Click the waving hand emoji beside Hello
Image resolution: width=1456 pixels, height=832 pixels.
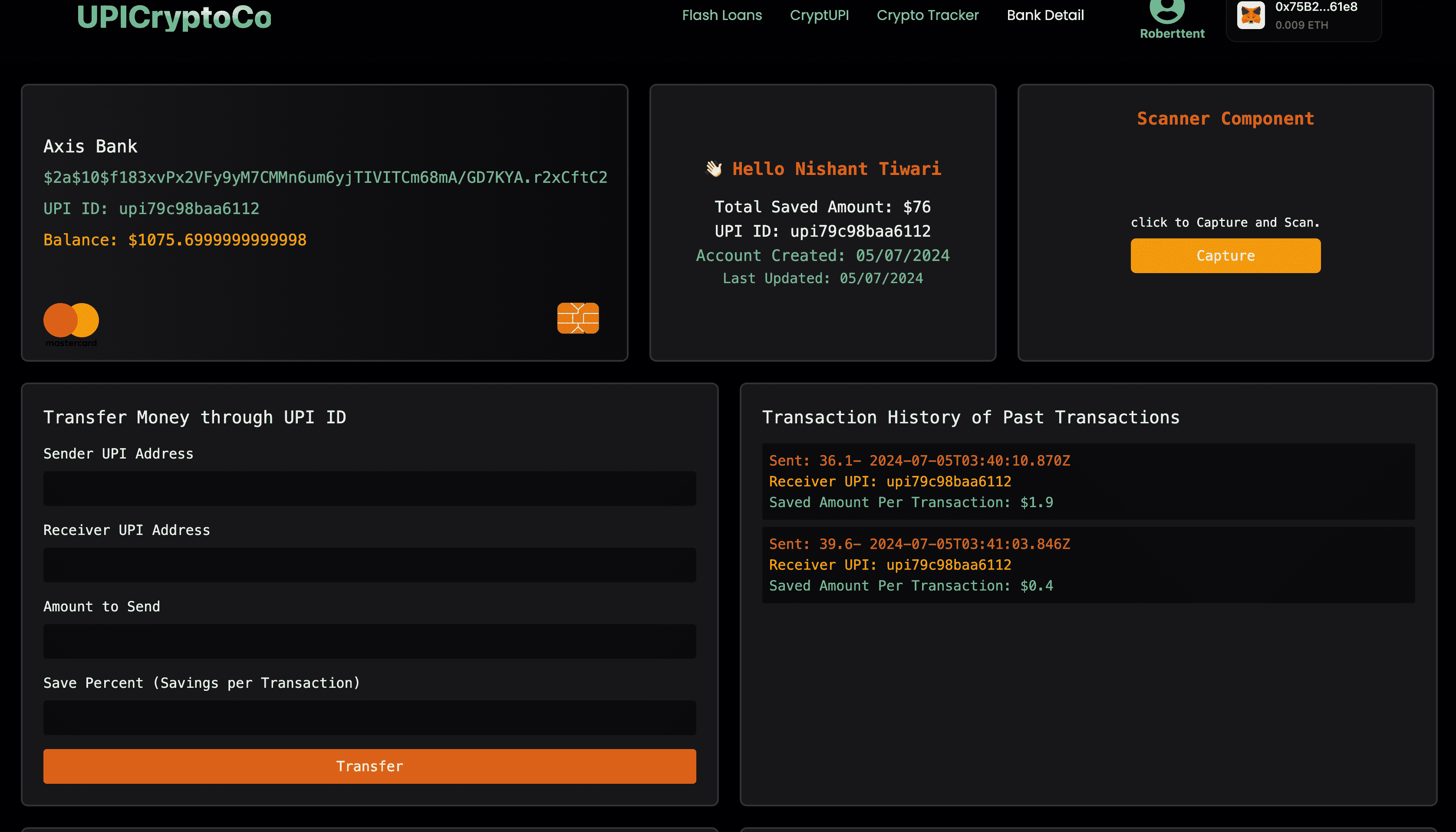click(x=713, y=169)
